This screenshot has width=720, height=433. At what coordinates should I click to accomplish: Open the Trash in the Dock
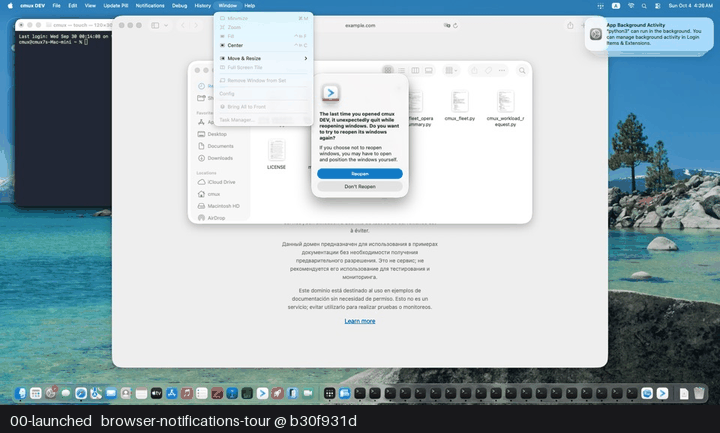(699, 393)
